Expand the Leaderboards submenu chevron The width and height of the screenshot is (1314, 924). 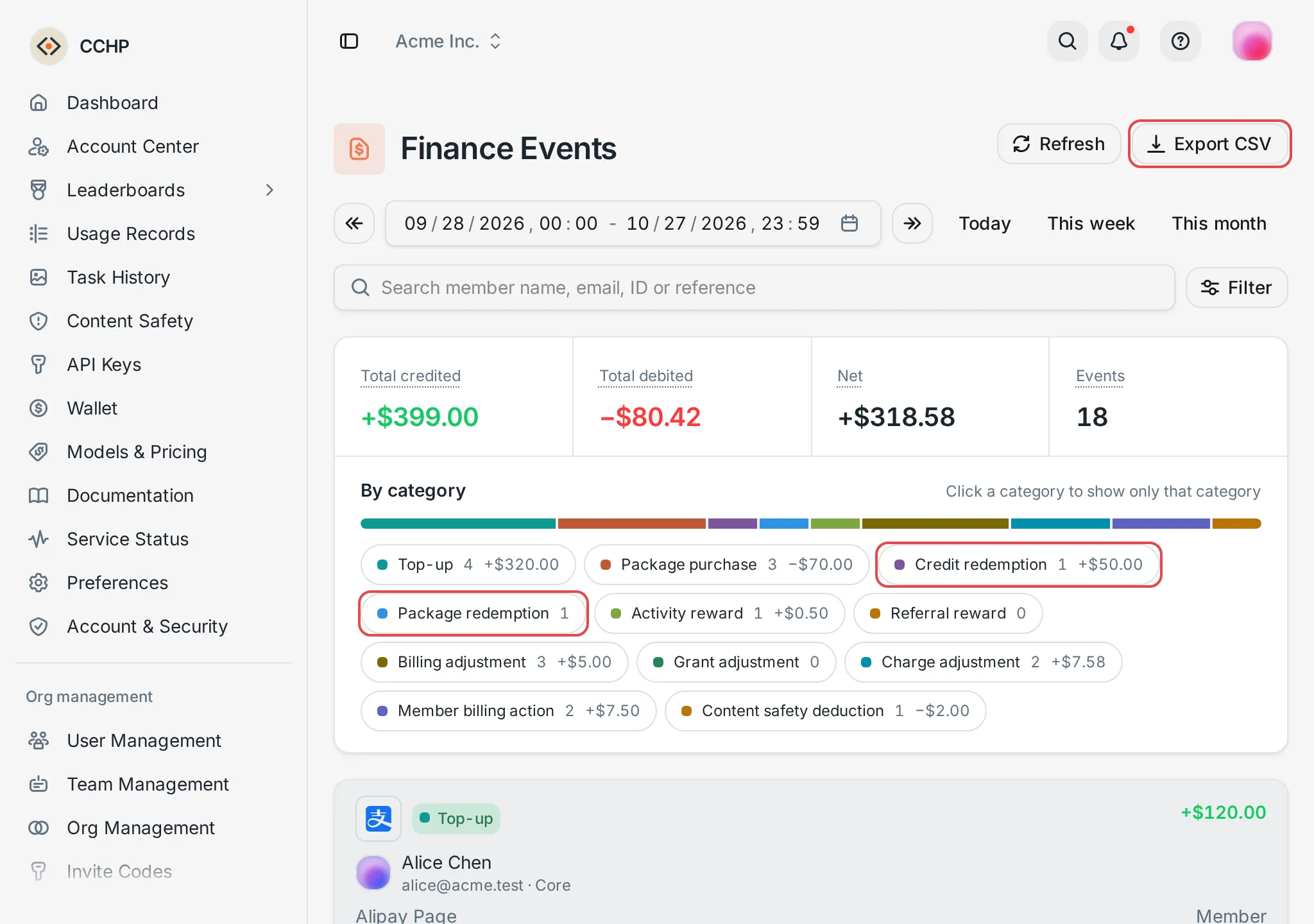click(269, 190)
